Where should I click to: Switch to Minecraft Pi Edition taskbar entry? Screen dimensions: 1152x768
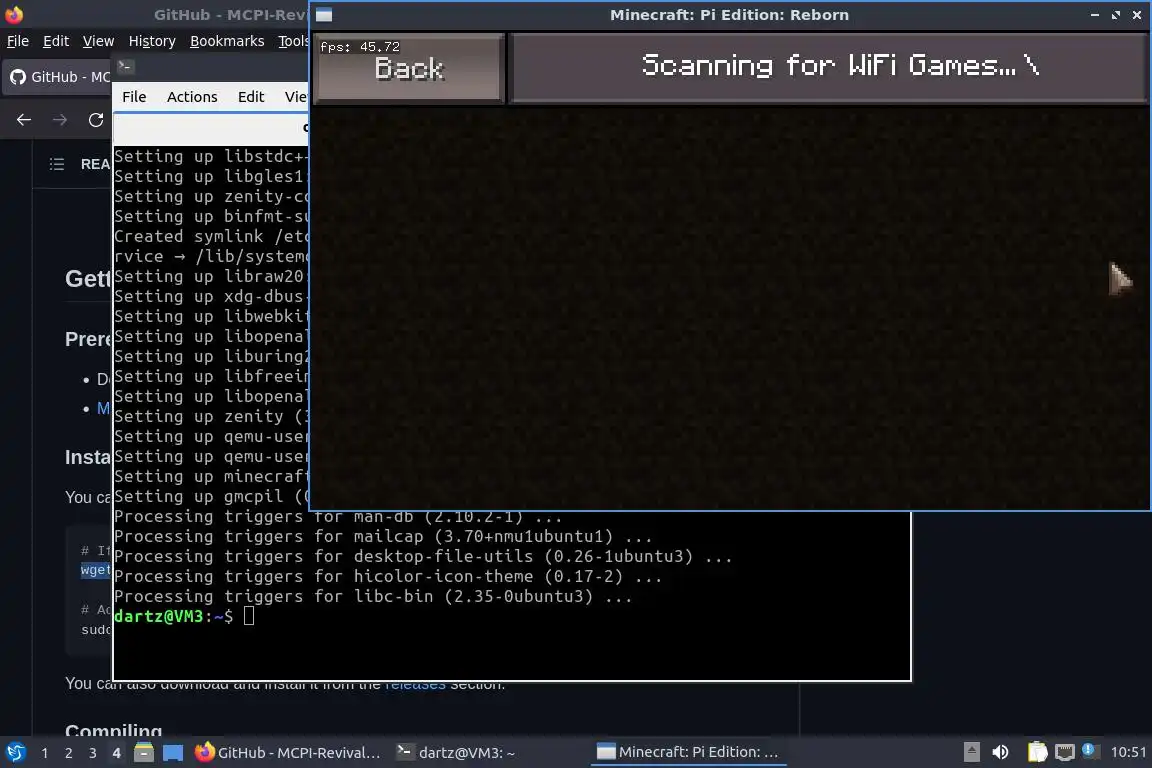[688, 753]
